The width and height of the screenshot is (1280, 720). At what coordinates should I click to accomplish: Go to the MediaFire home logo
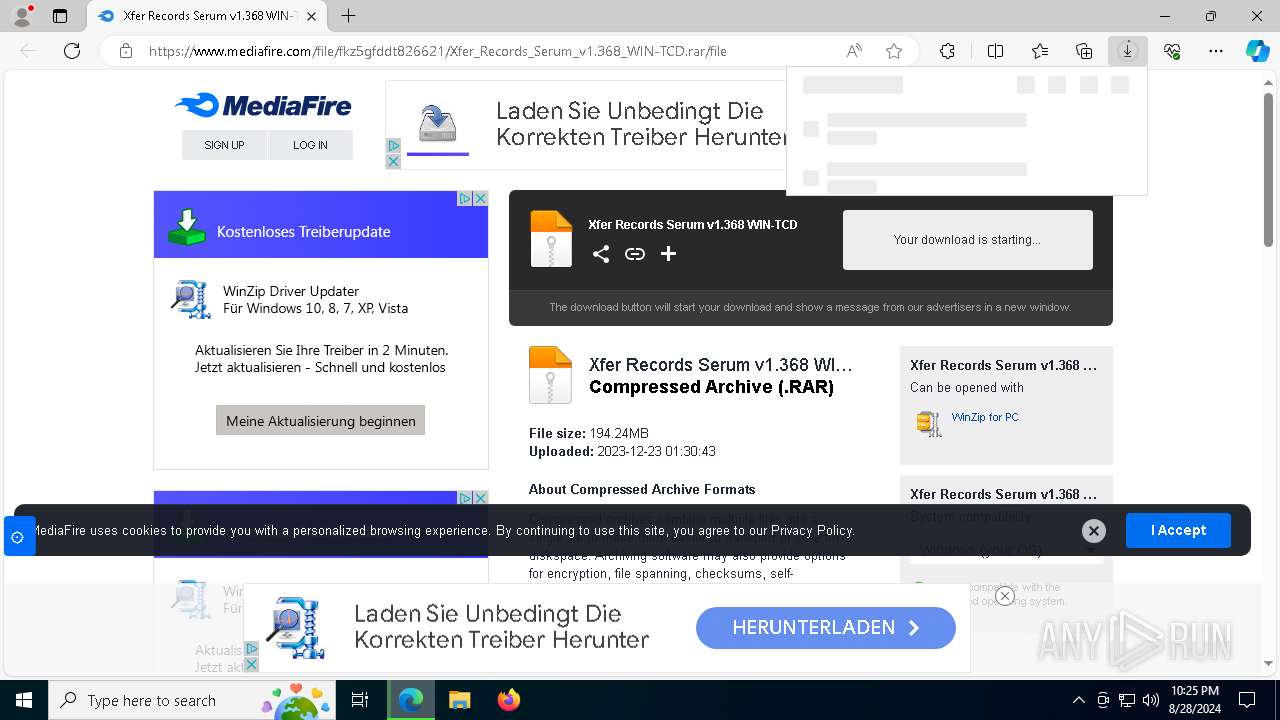pos(263,105)
